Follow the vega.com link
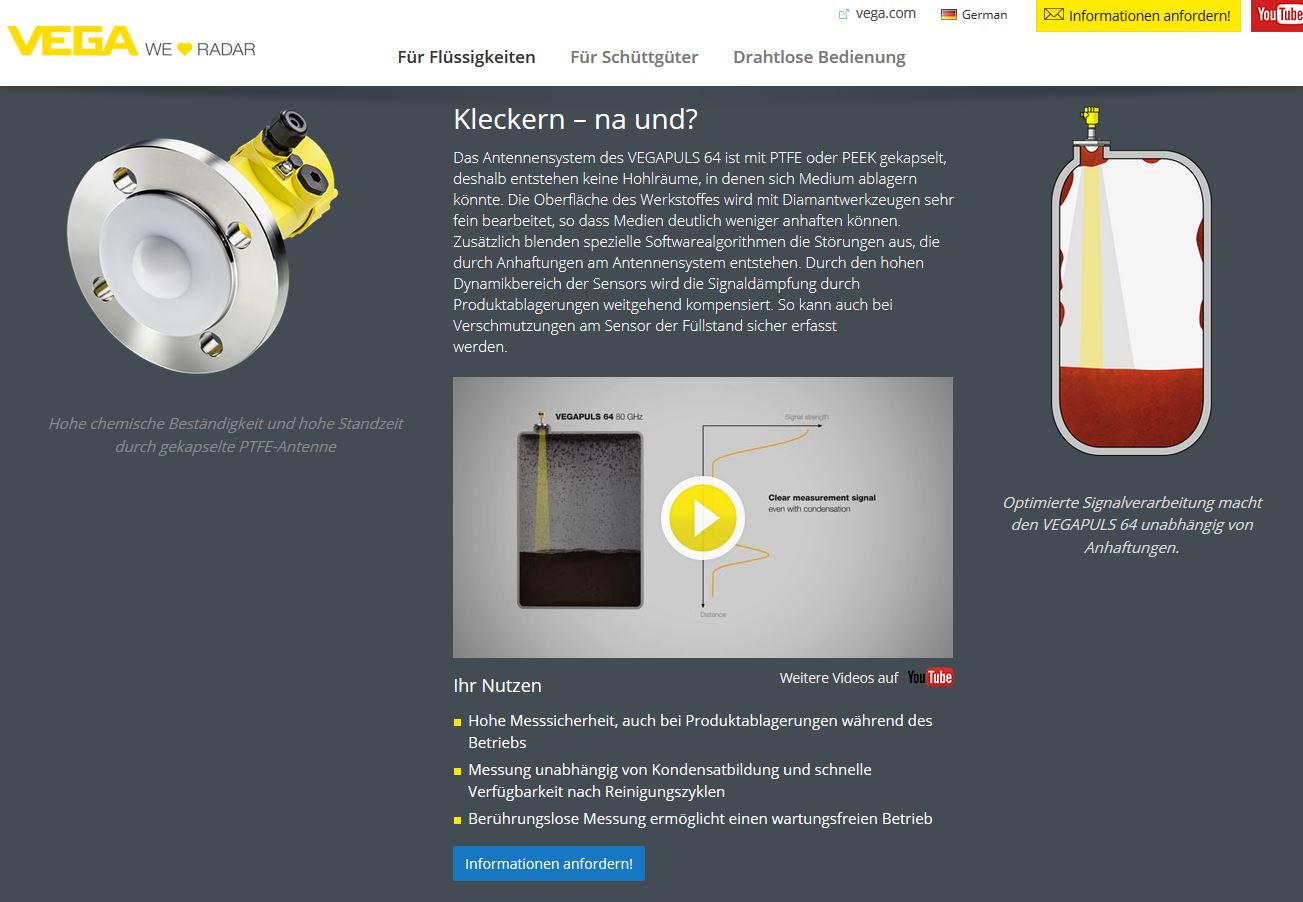This screenshot has width=1303, height=902. click(x=885, y=13)
